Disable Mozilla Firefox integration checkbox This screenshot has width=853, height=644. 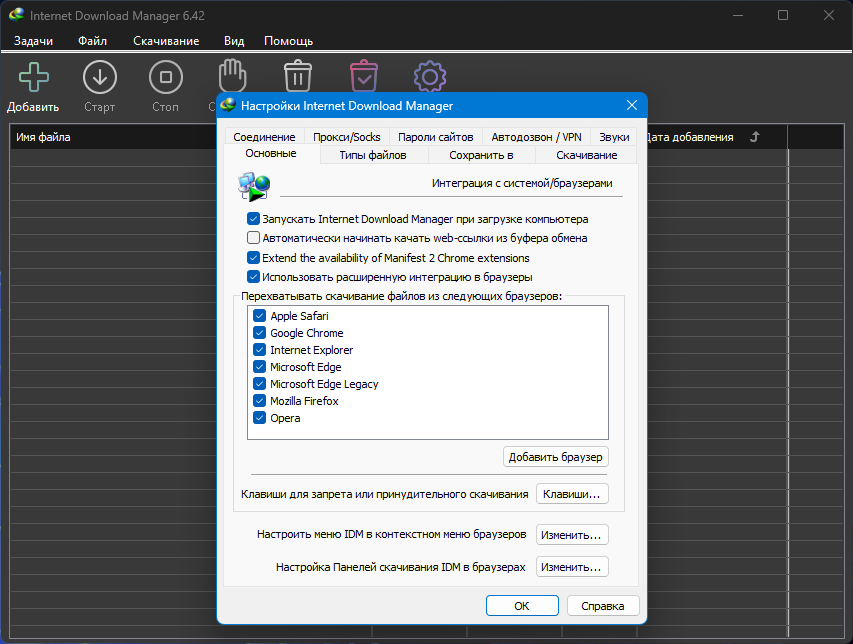pos(259,401)
